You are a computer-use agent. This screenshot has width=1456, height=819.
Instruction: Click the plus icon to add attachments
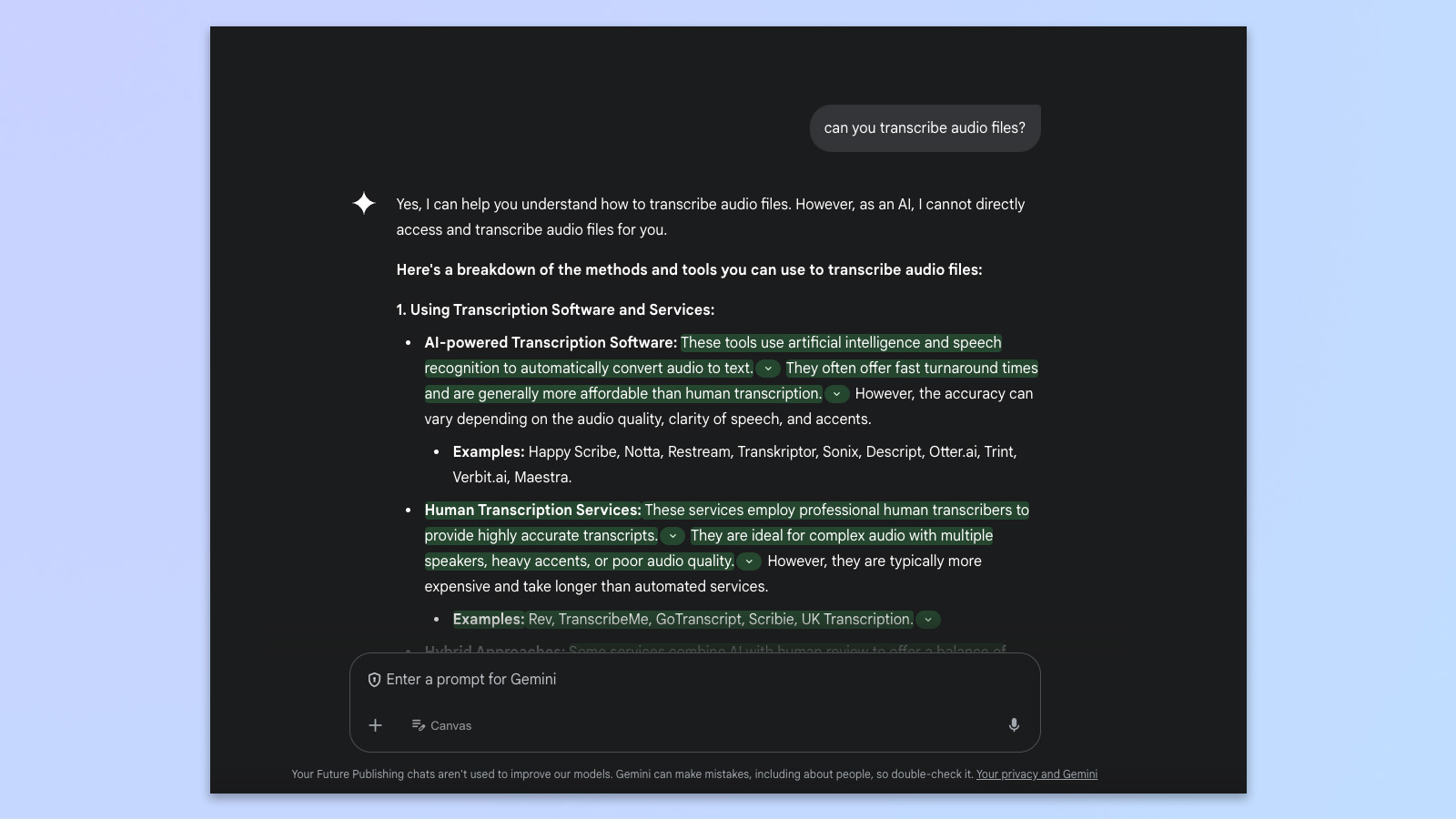coord(375,725)
